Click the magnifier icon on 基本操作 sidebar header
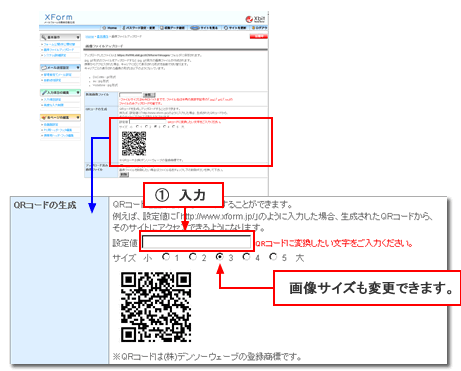The image size is (461, 371). [x=43, y=37]
